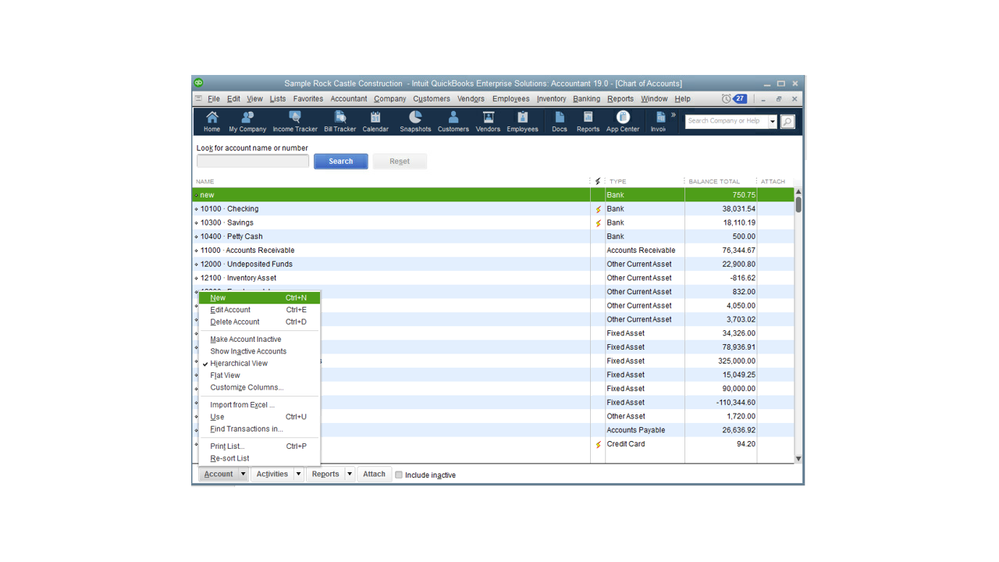Select the 10100 Checking account row

(493, 209)
